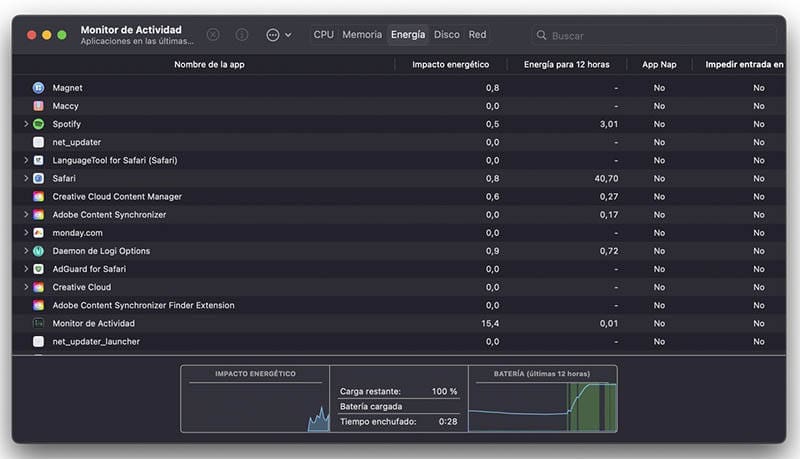
Task: Click the monday.com app icon
Action: click(38, 232)
